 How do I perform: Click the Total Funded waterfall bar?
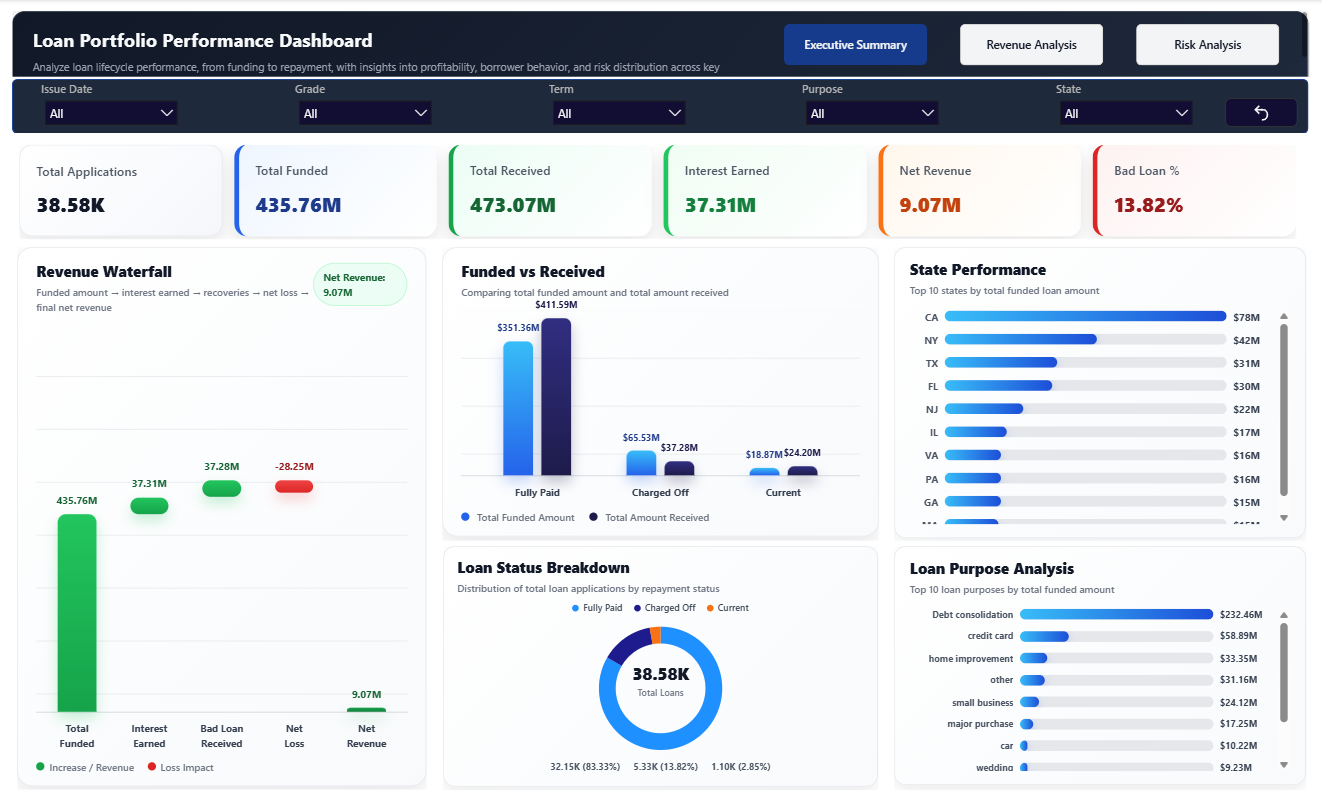(77, 613)
